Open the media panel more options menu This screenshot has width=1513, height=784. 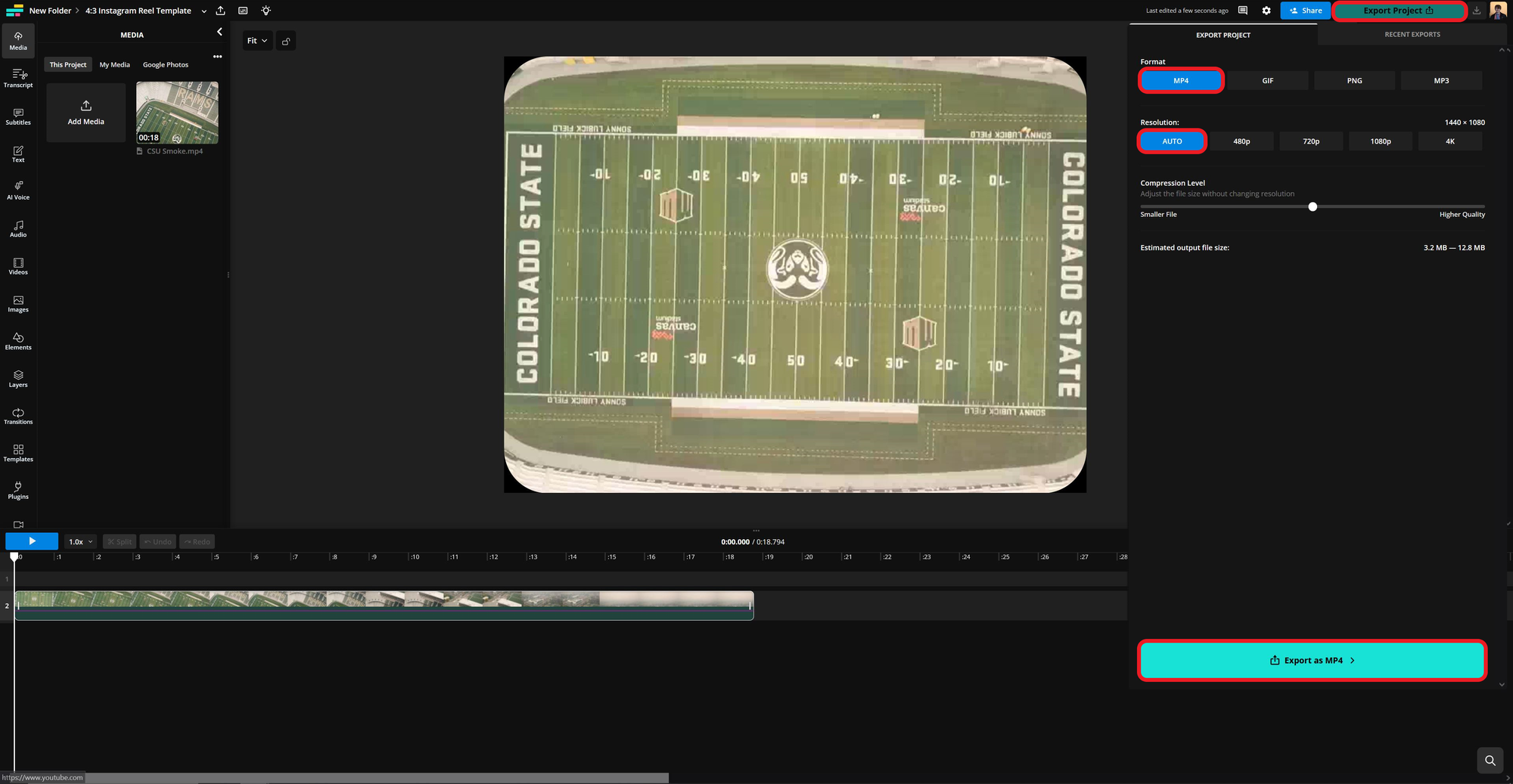(x=217, y=57)
